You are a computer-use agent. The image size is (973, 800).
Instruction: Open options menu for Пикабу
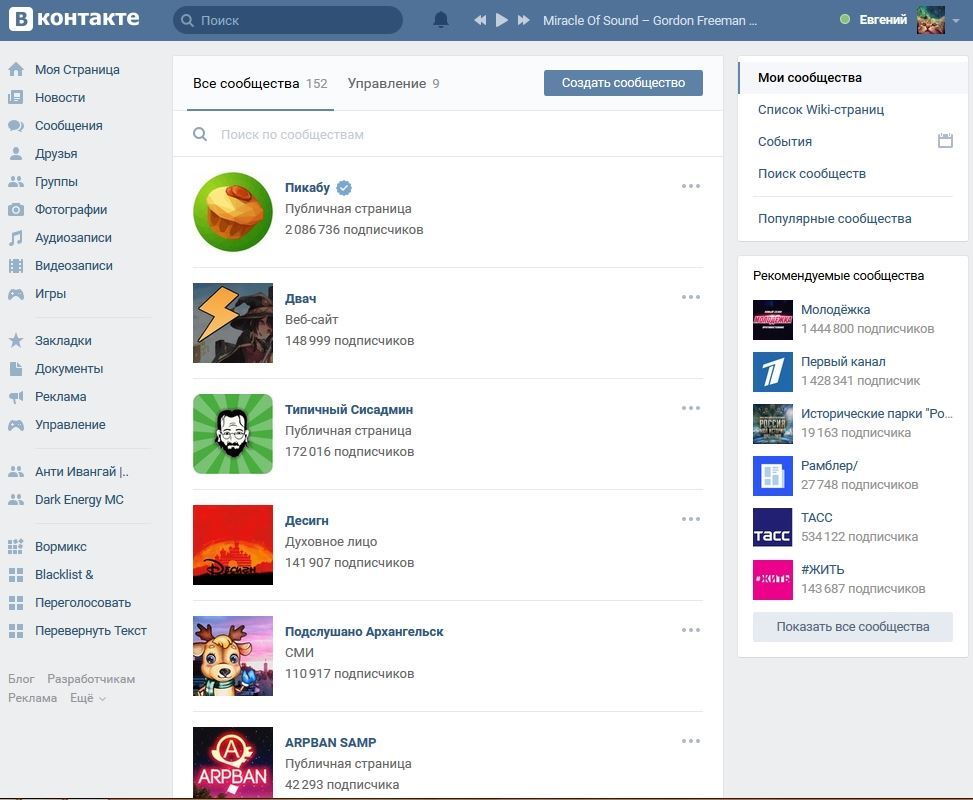click(x=691, y=186)
